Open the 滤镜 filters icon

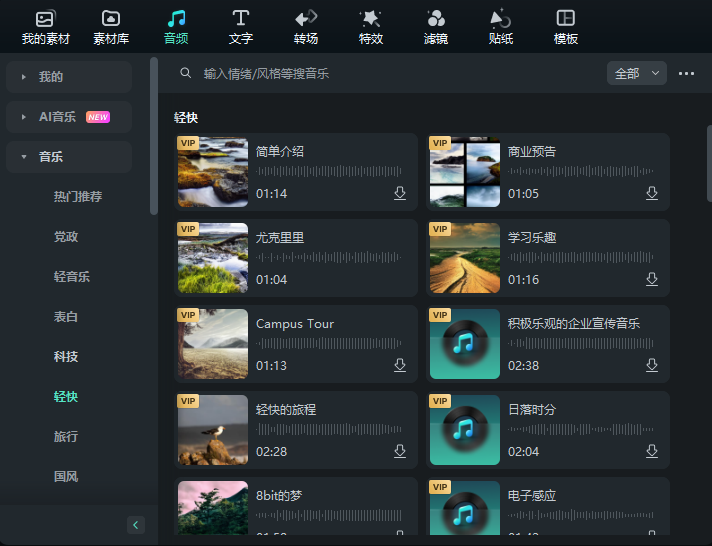tap(436, 19)
